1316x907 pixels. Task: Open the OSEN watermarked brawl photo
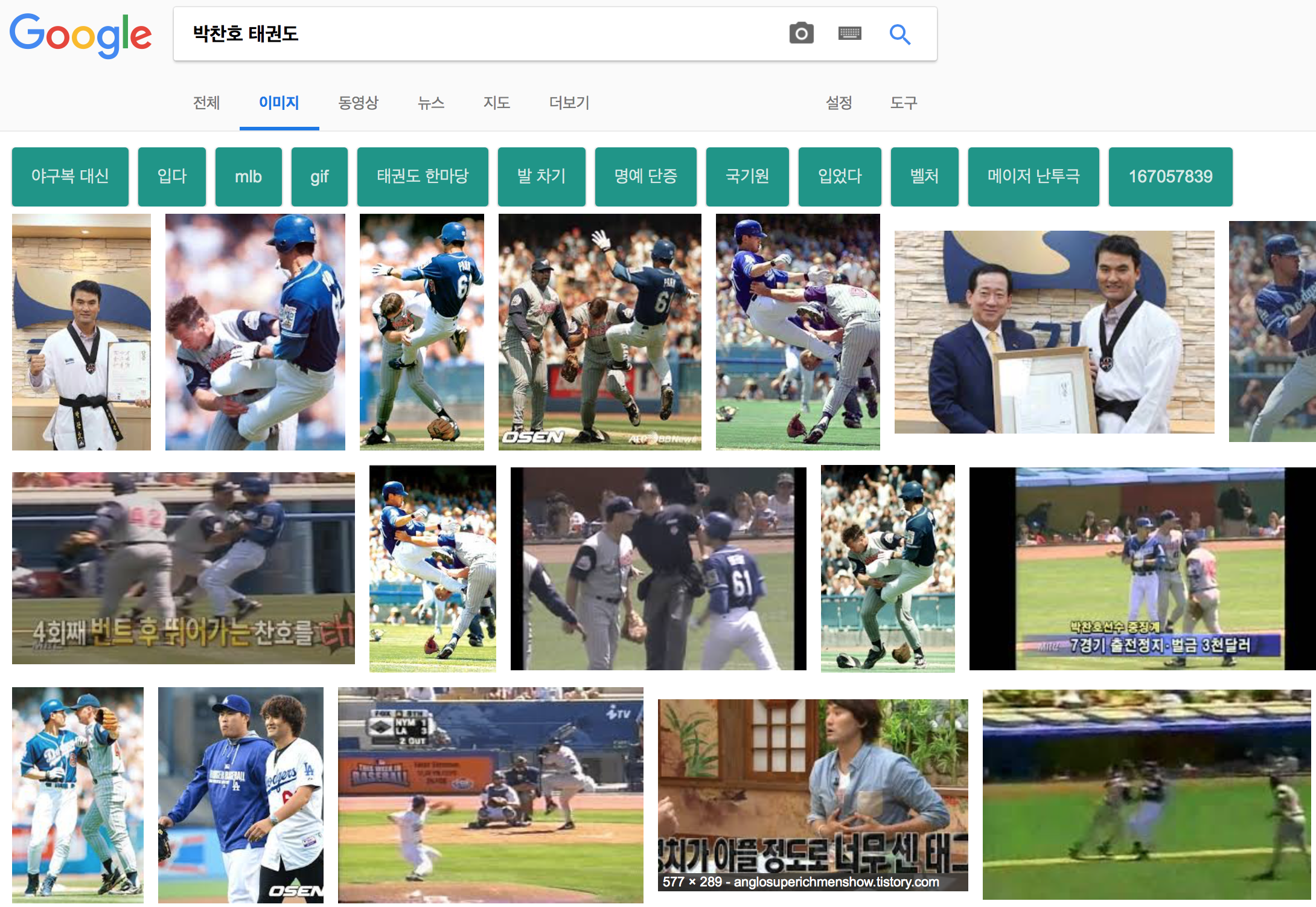click(x=599, y=332)
